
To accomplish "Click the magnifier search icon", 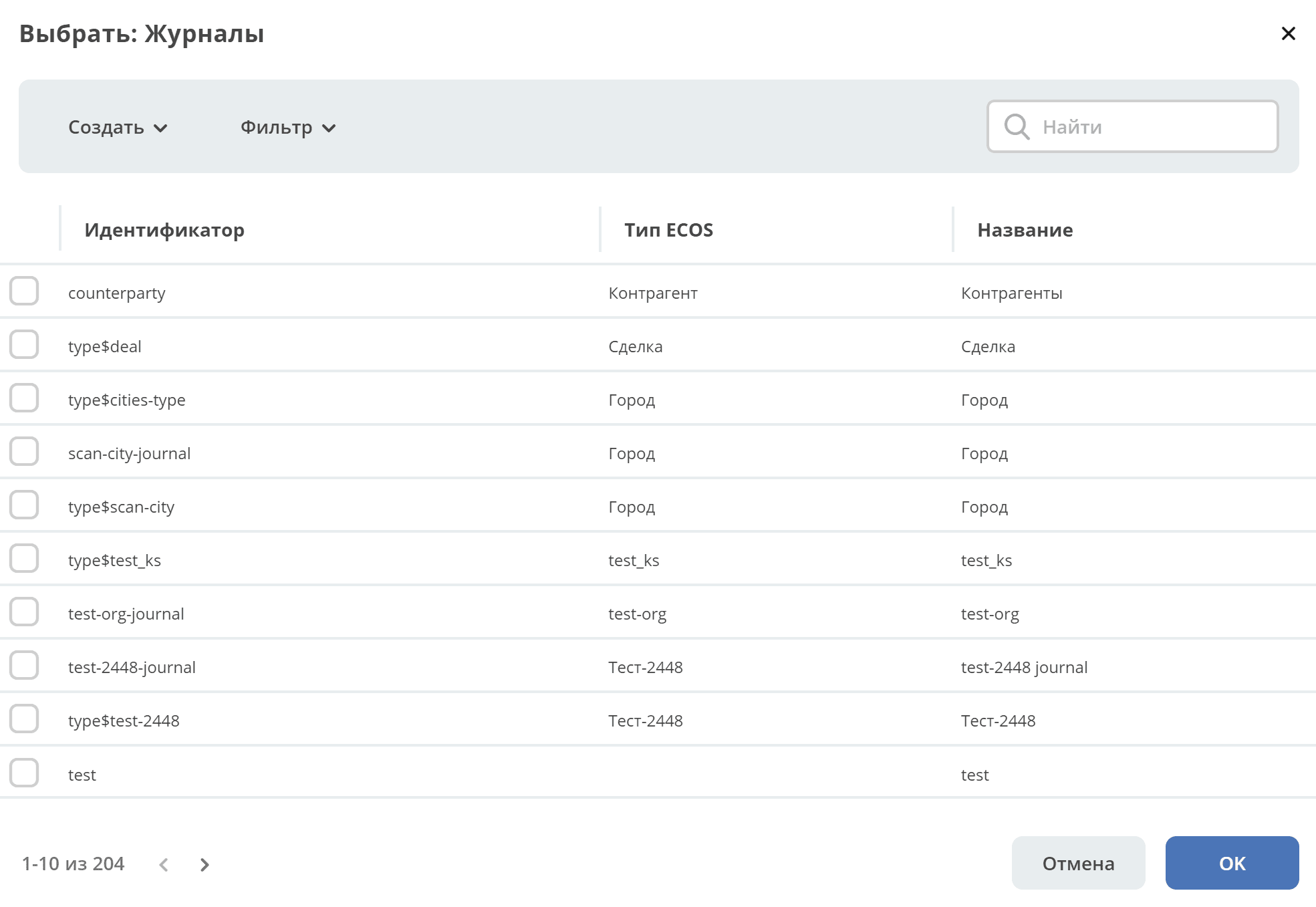I will click(x=1017, y=126).
